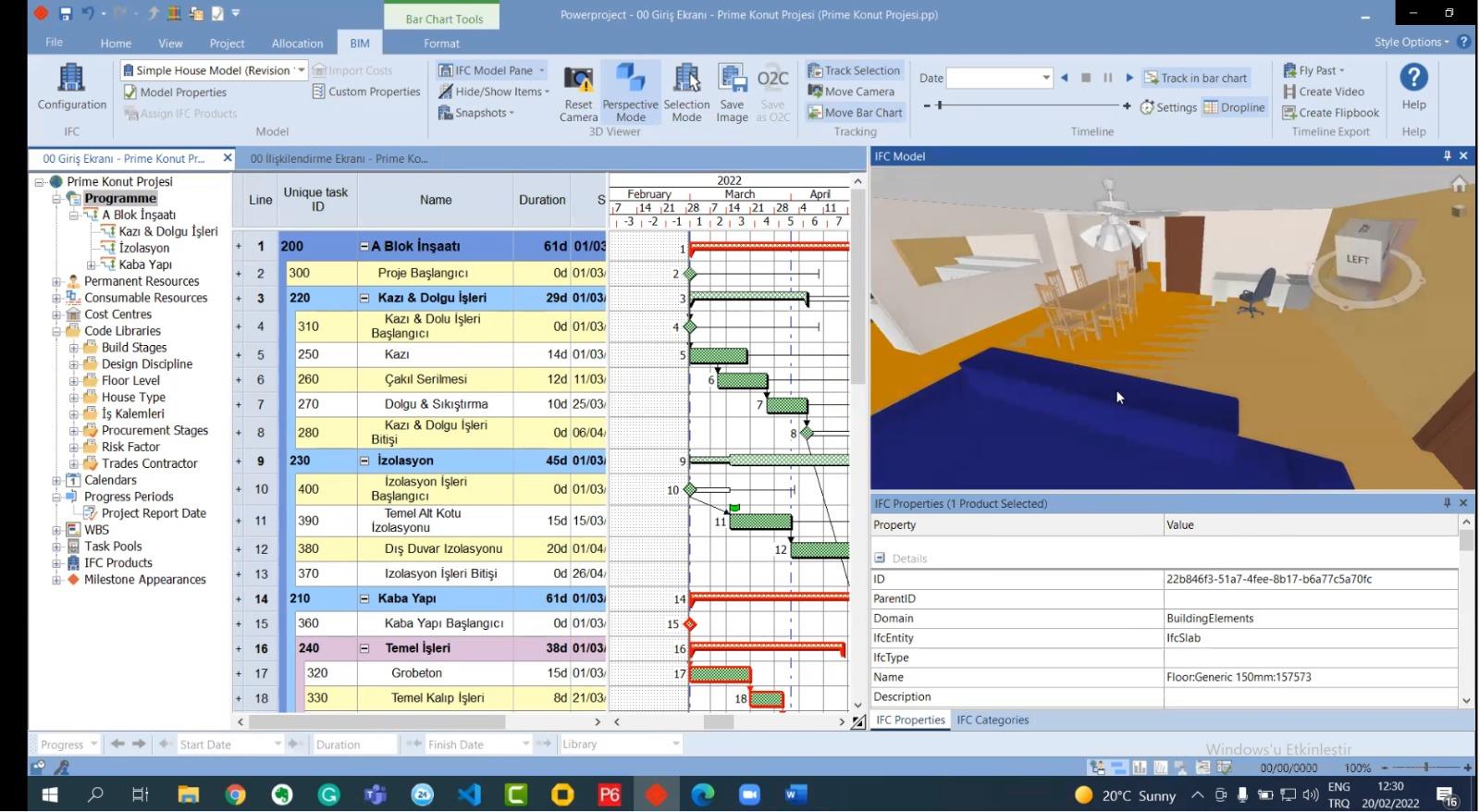The image size is (1480, 812).
Task: Collapse the İzolasyon summary group
Action: 364,461
